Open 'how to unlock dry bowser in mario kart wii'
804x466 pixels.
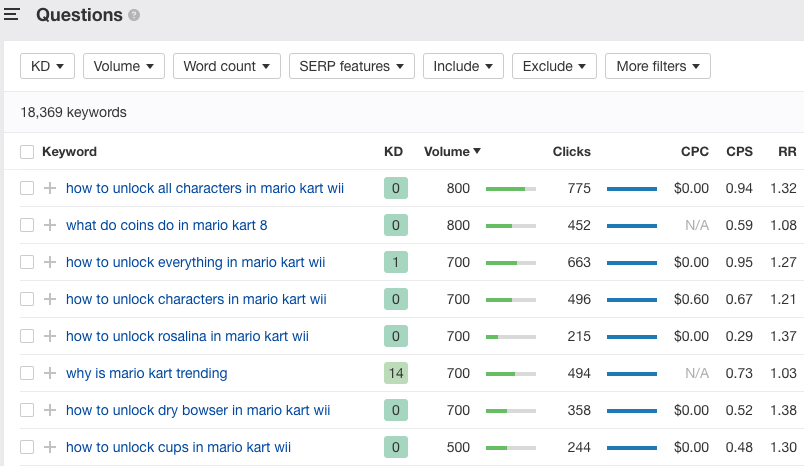click(x=198, y=410)
